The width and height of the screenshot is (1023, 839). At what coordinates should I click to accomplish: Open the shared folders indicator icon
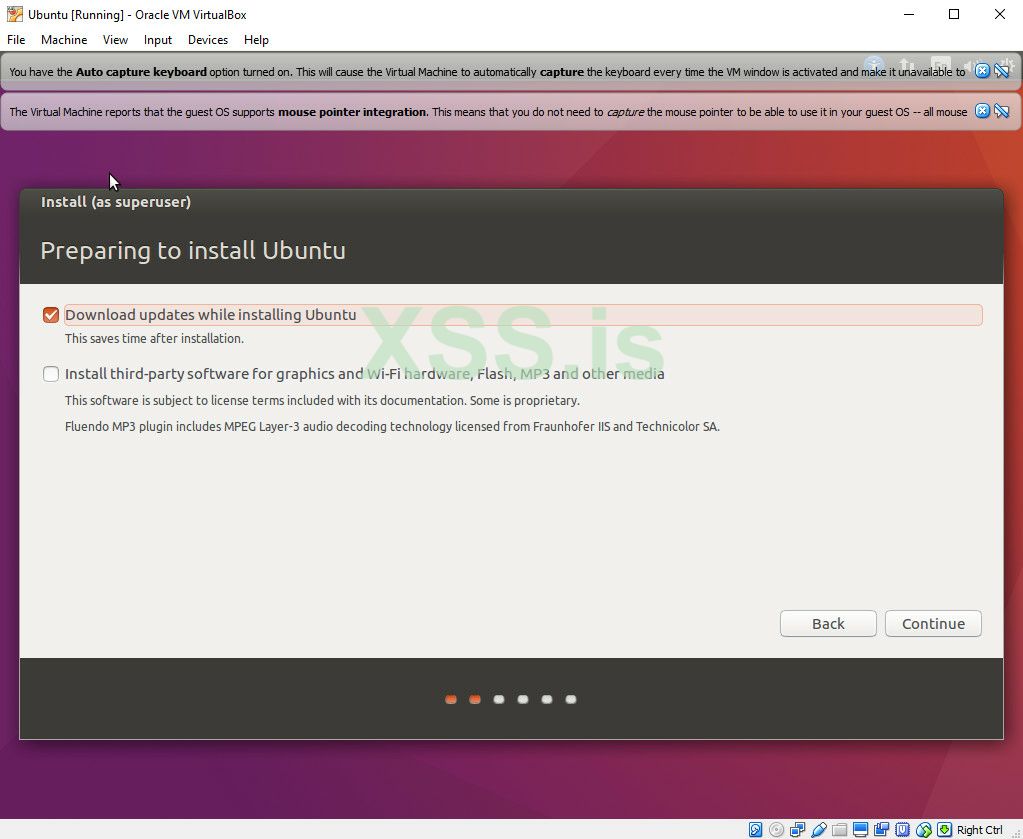840,829
